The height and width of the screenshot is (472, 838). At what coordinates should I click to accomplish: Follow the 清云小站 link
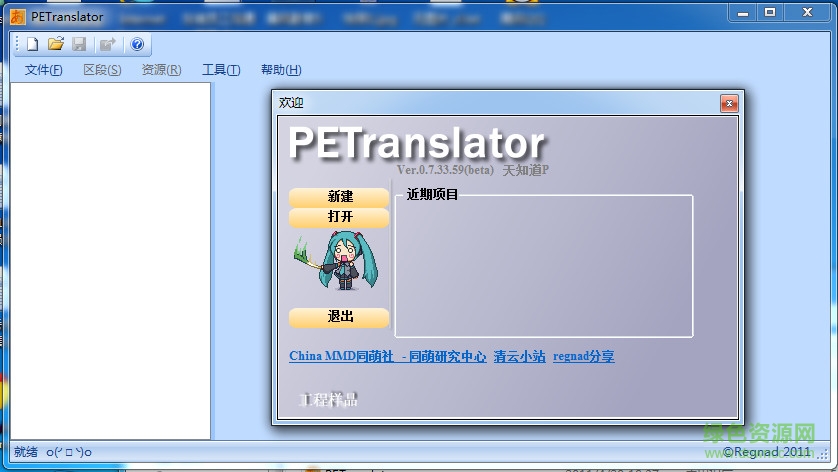(519, 356)
